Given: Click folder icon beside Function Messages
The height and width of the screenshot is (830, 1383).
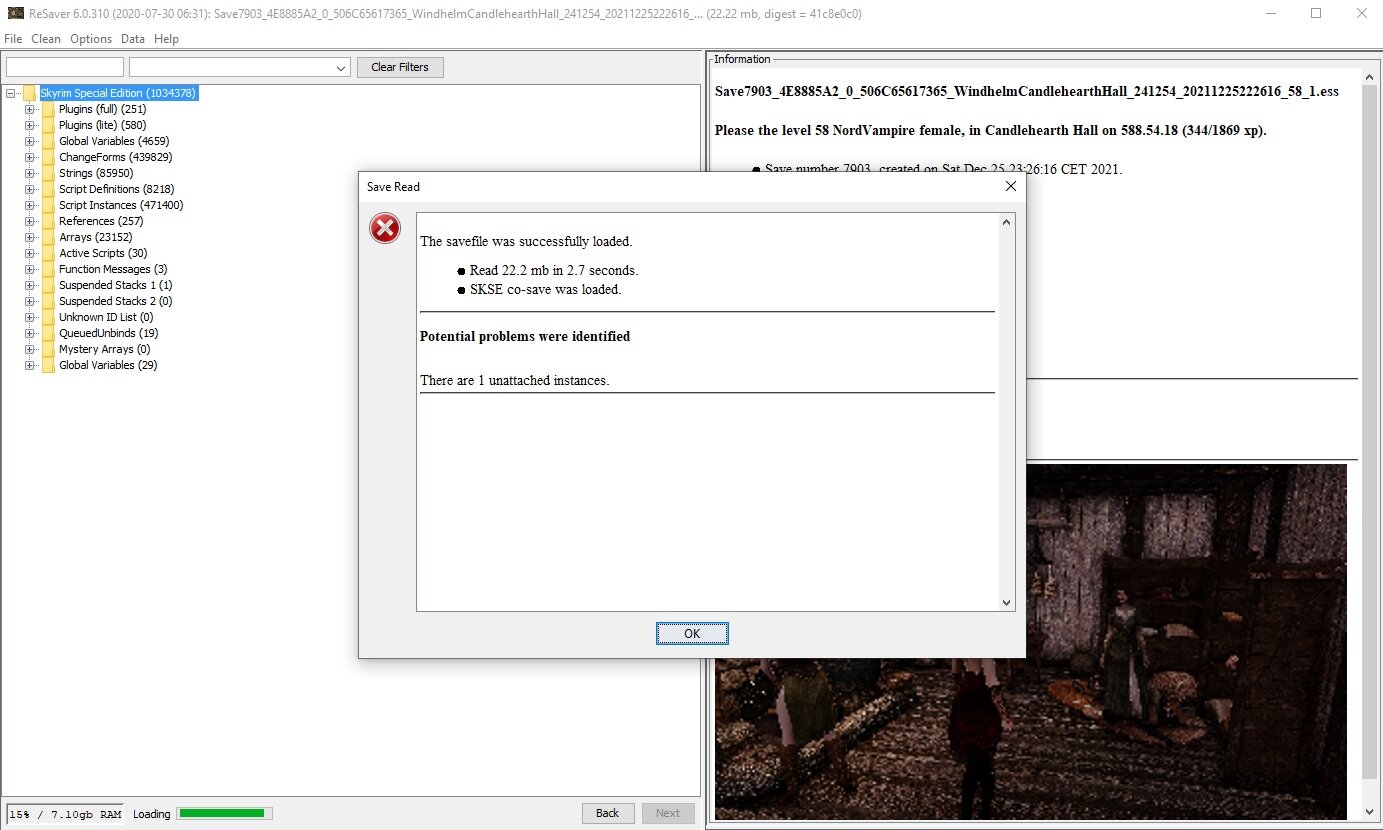Looking at the screenshot, I should 48,269.
